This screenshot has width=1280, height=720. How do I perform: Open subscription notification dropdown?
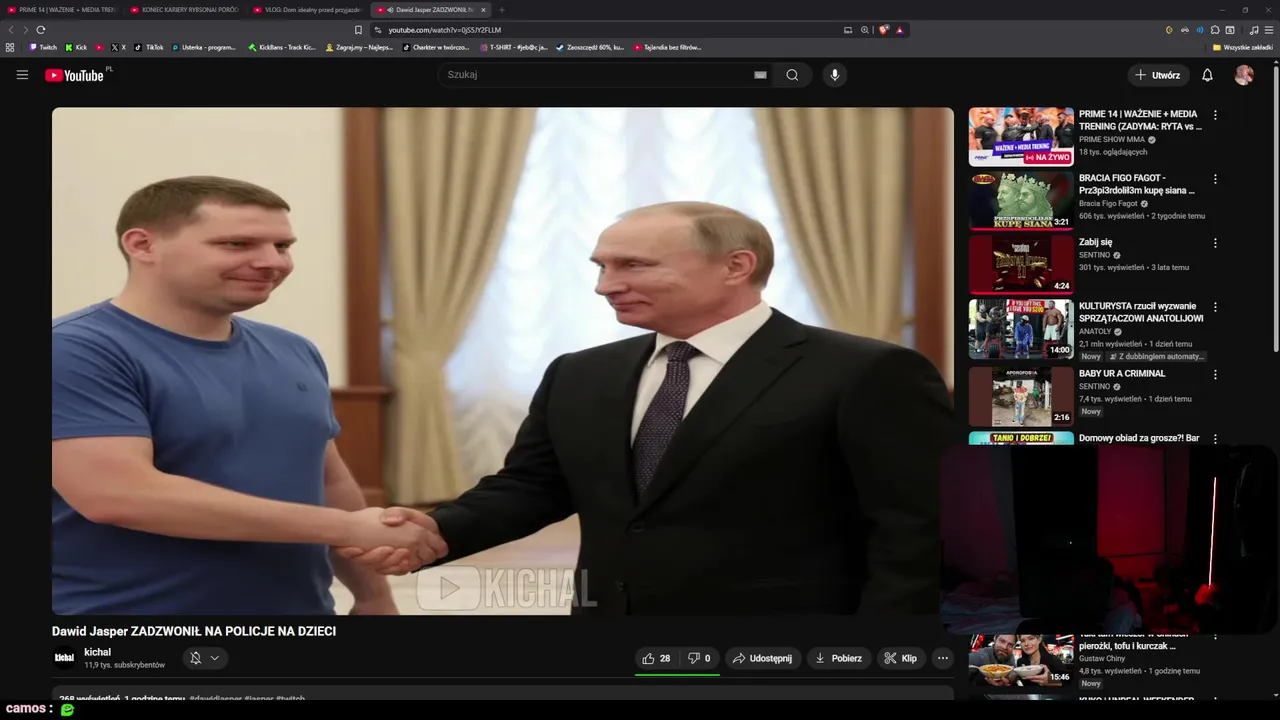pyautogui.click(x=204, y=658)
